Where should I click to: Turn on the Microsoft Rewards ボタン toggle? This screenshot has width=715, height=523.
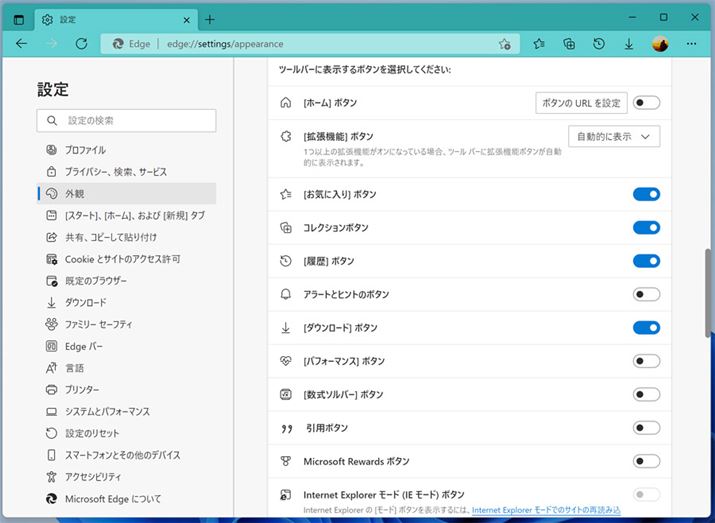[x=646, y=461]
